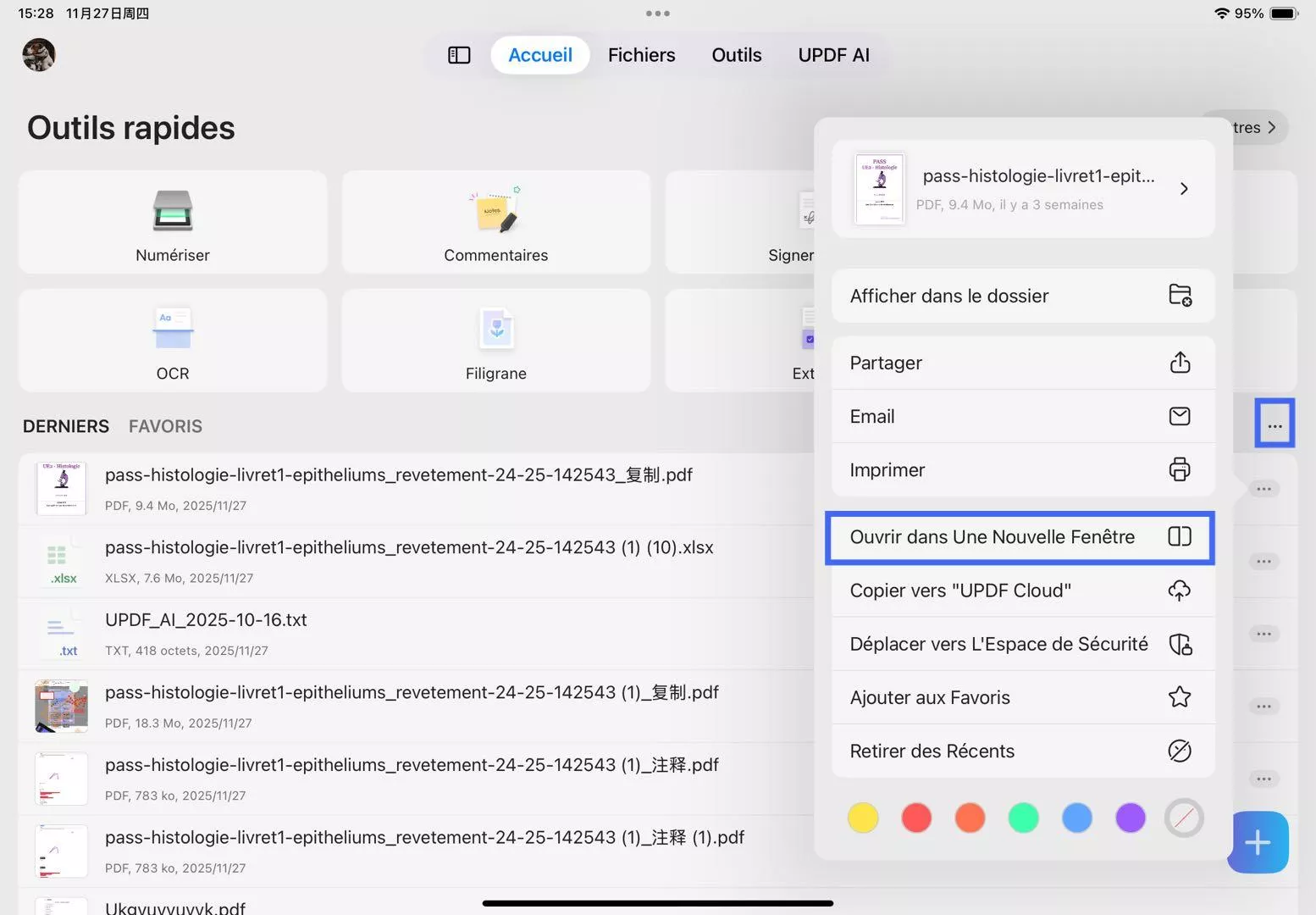1316x915 pixels.
Task: Open more options for the (1)_复制.pdf file
Action: [x=1263, y=707]
